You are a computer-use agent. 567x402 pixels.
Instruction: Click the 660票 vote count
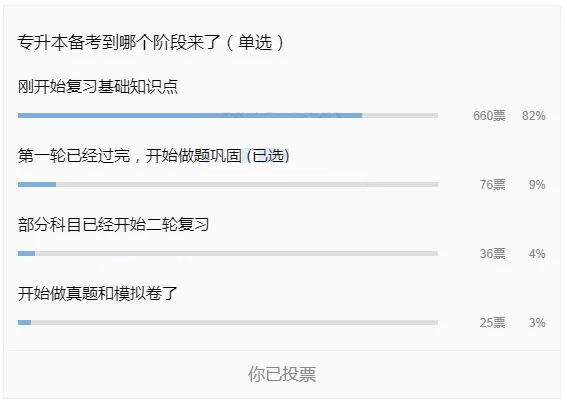pyautogui.click(x=489, y=116)
